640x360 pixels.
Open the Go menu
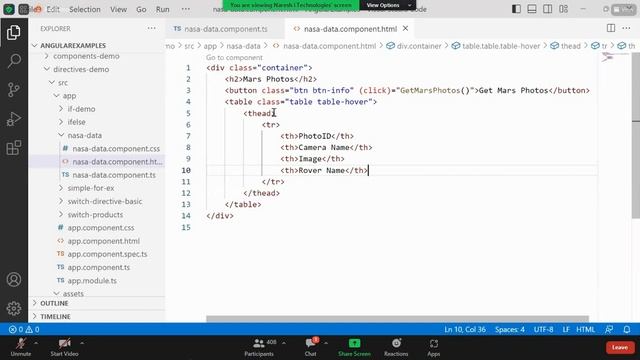click(x=141, y=9)
